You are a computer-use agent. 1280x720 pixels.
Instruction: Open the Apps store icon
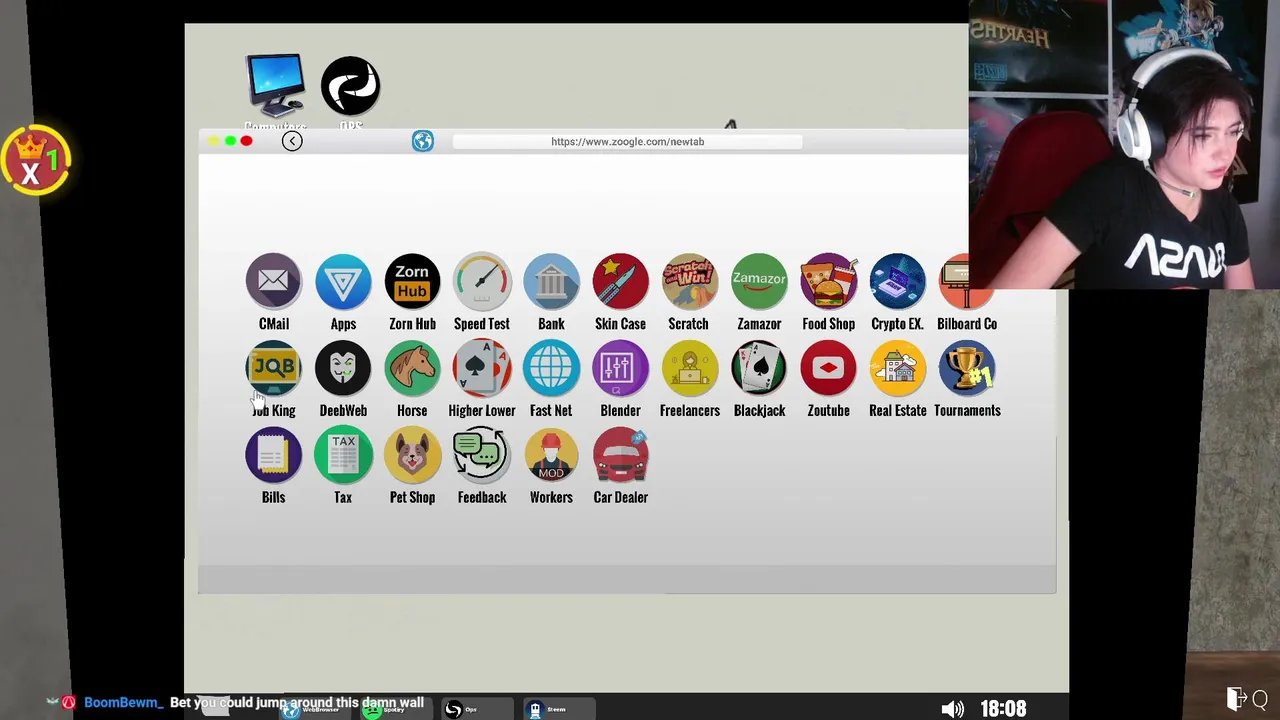click(343, 281)
